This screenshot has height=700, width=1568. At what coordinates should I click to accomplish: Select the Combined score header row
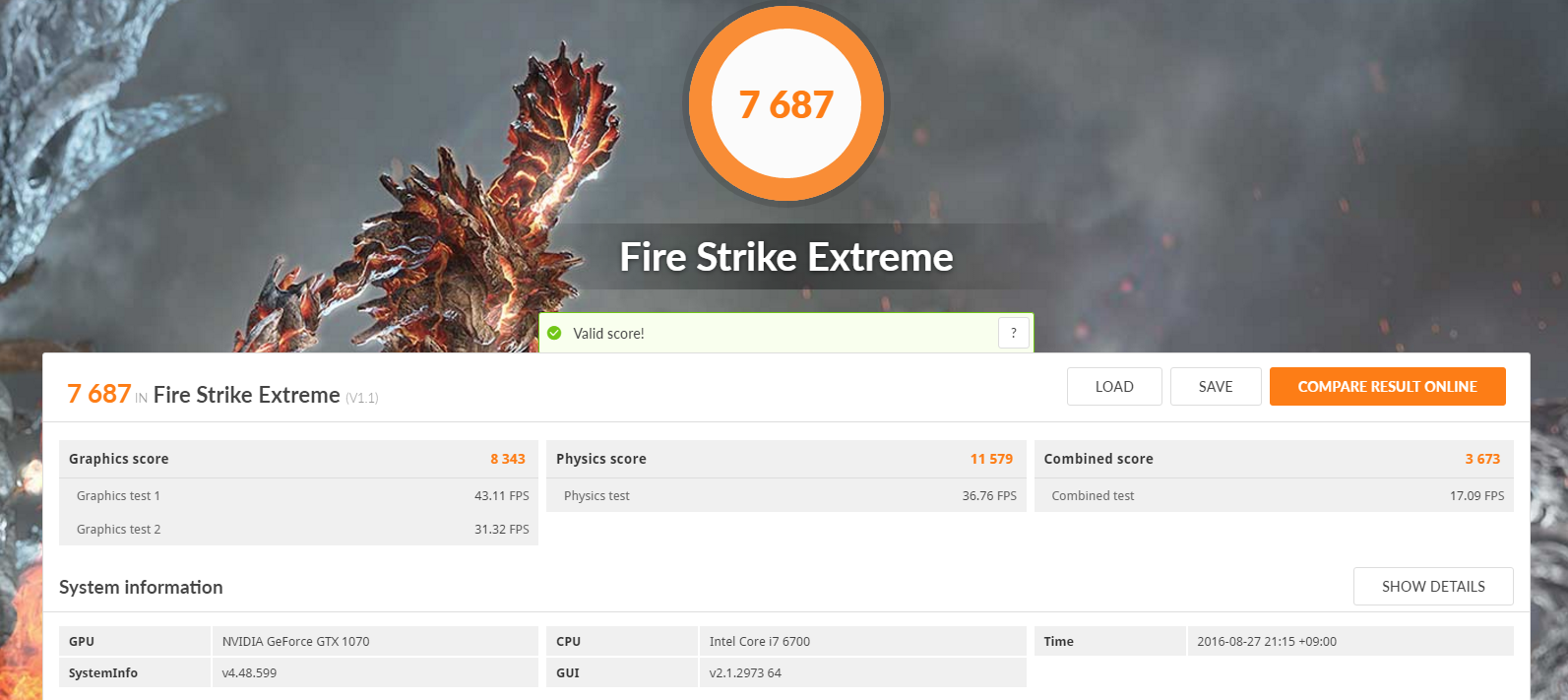point(1274,459)
